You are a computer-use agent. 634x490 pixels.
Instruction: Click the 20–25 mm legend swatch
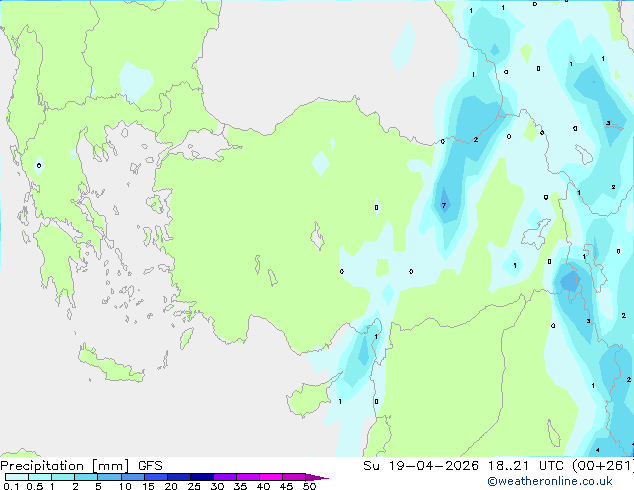point(178,477)
